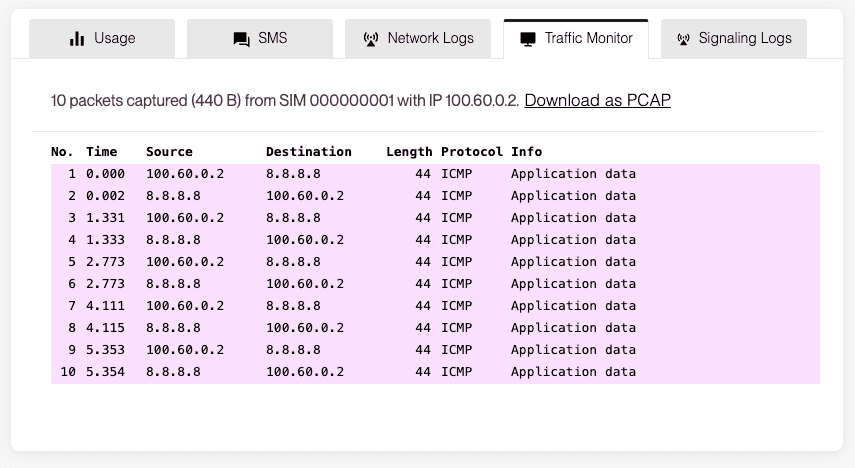Viewport: 855px width, 468px height.
Task: Switch to the Signaling Logs tab
Action: [x=734, y=39]
